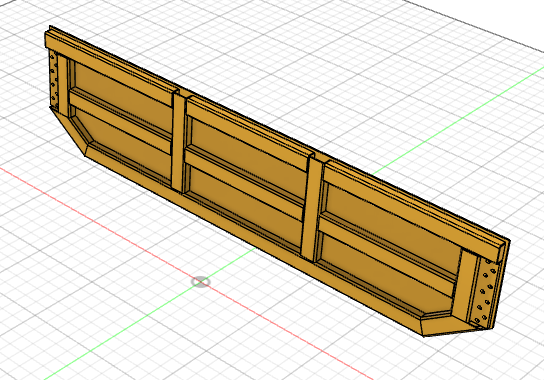Select the left end bolt-hole plate
The image size is (544, 380).
pos(53,80)
